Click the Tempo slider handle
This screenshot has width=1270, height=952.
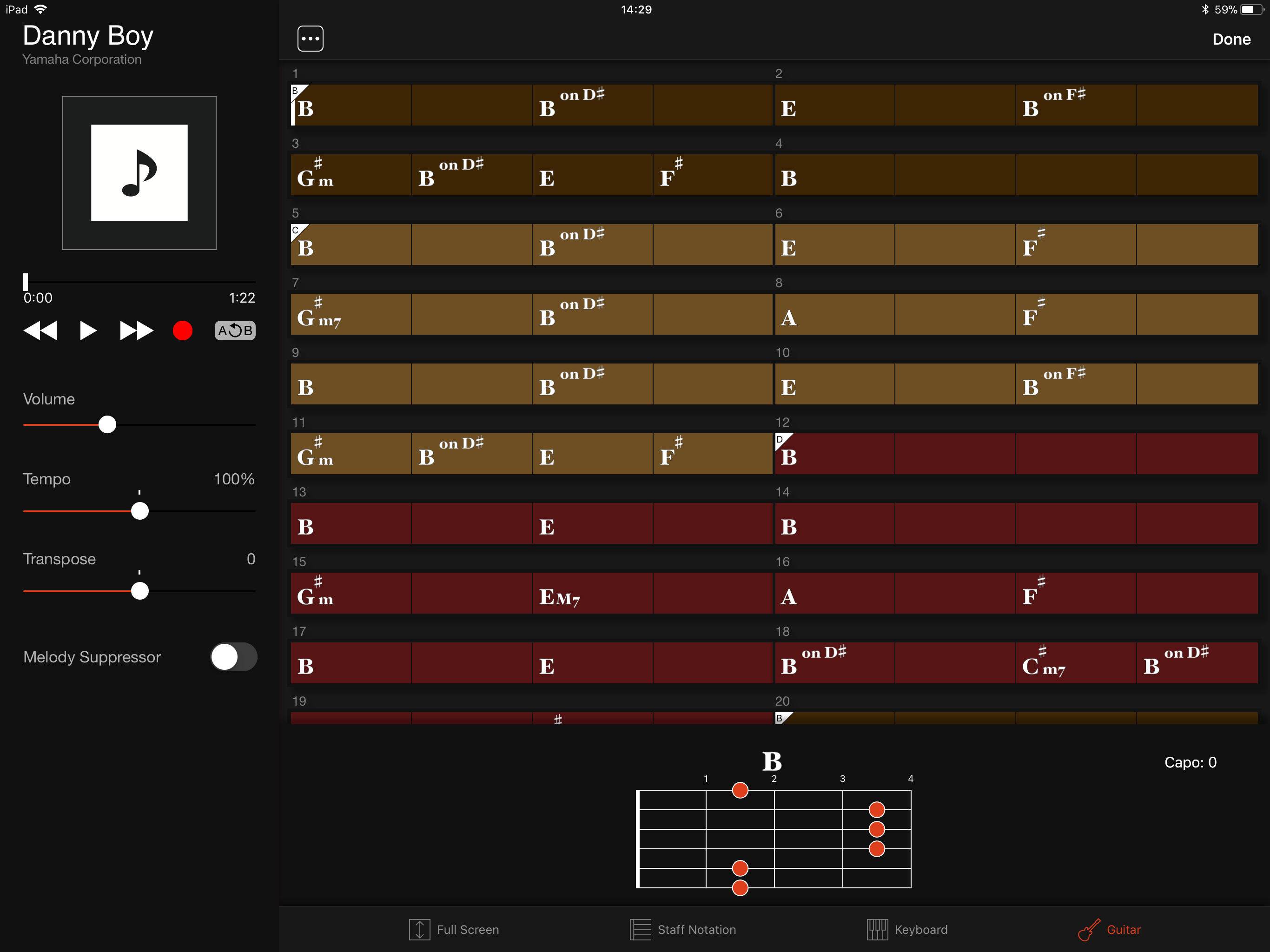coord(140,511)
